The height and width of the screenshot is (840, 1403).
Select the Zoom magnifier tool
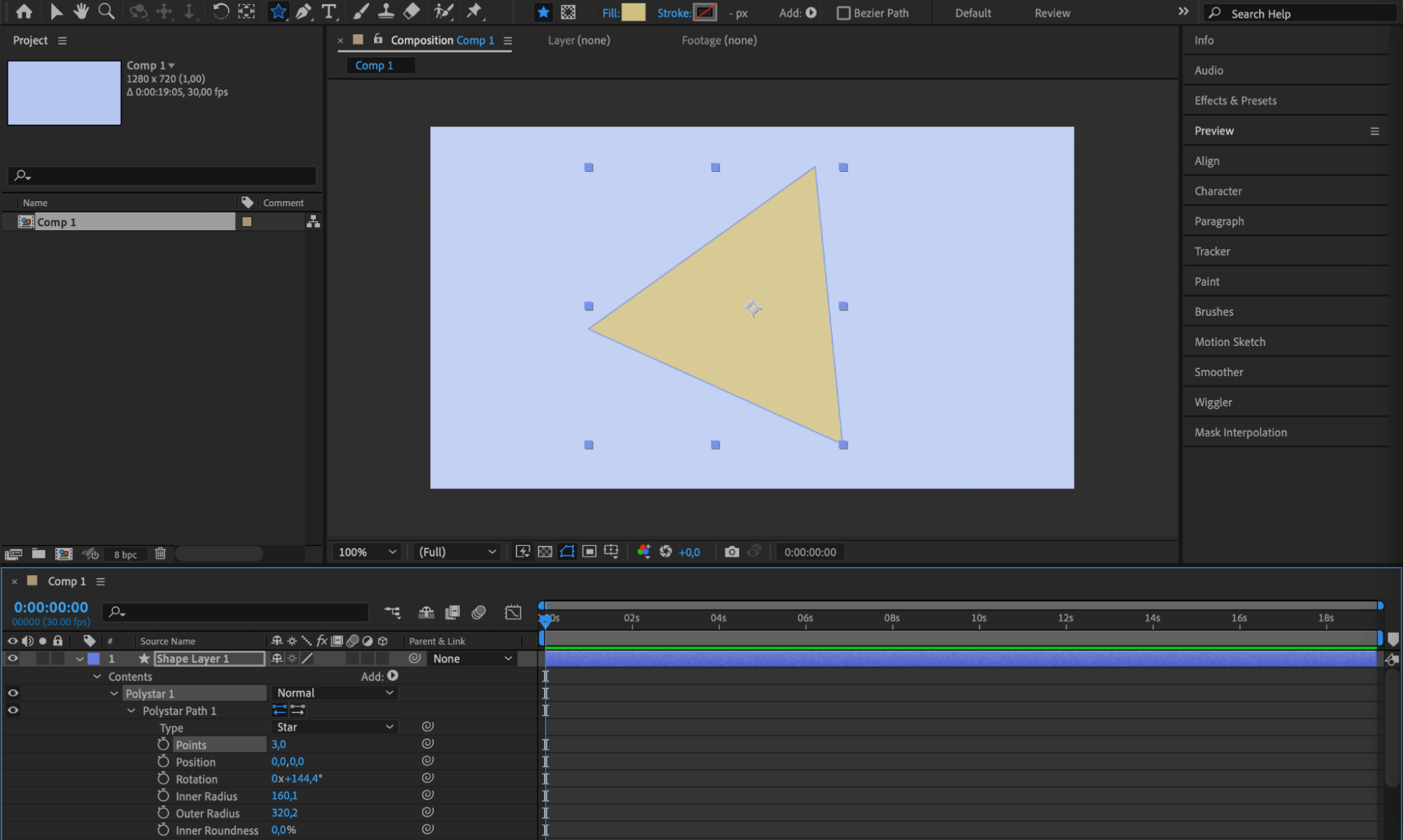click(x=106, y=11)
